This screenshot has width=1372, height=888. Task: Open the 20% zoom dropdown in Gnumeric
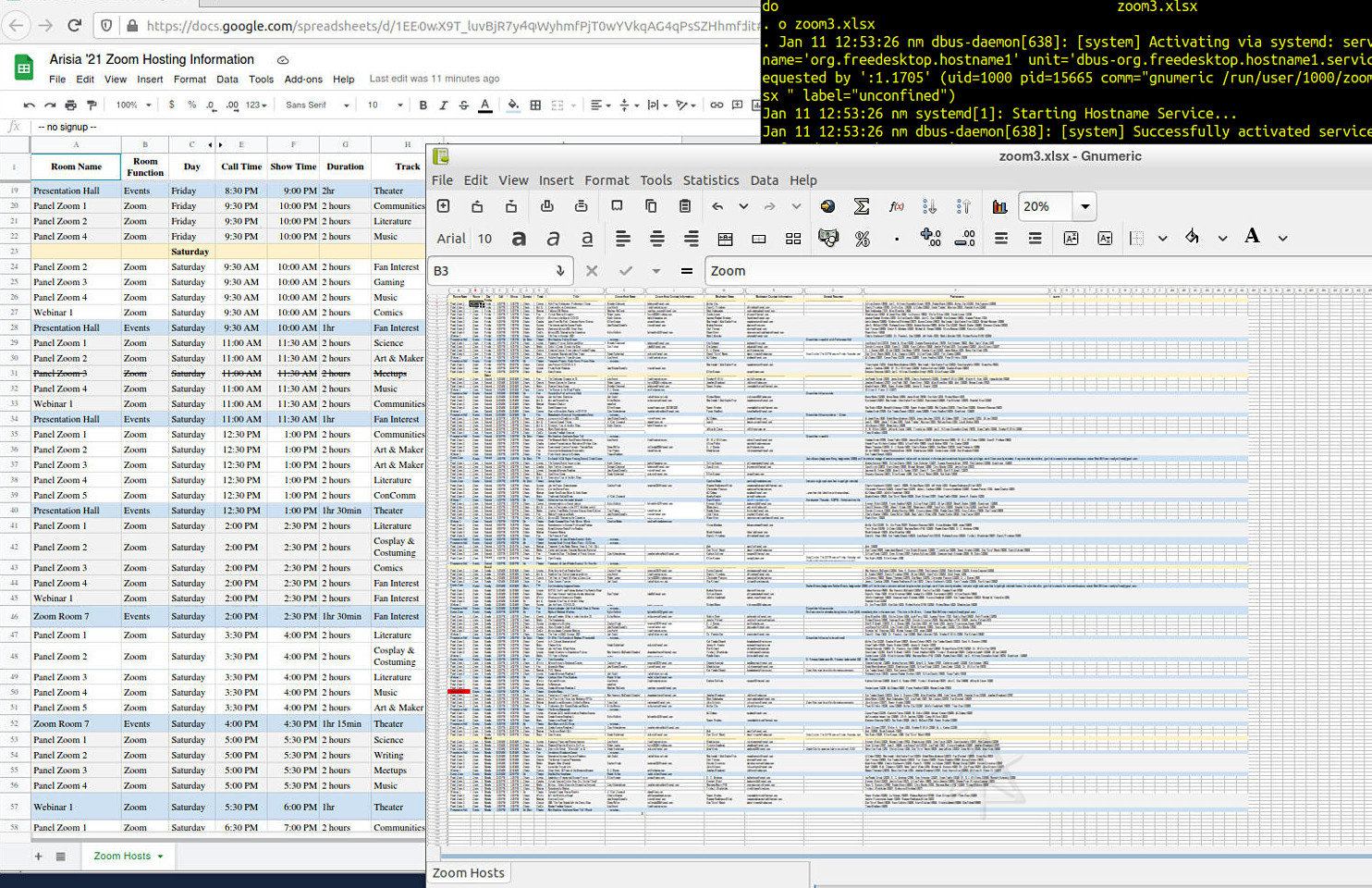[x=1084, y=206]
